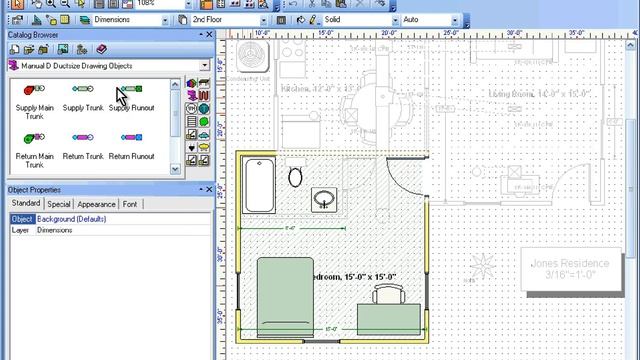Screen dimensions: 640x360
Task: Click the bathtub in the floor plan
Action: 259,186
